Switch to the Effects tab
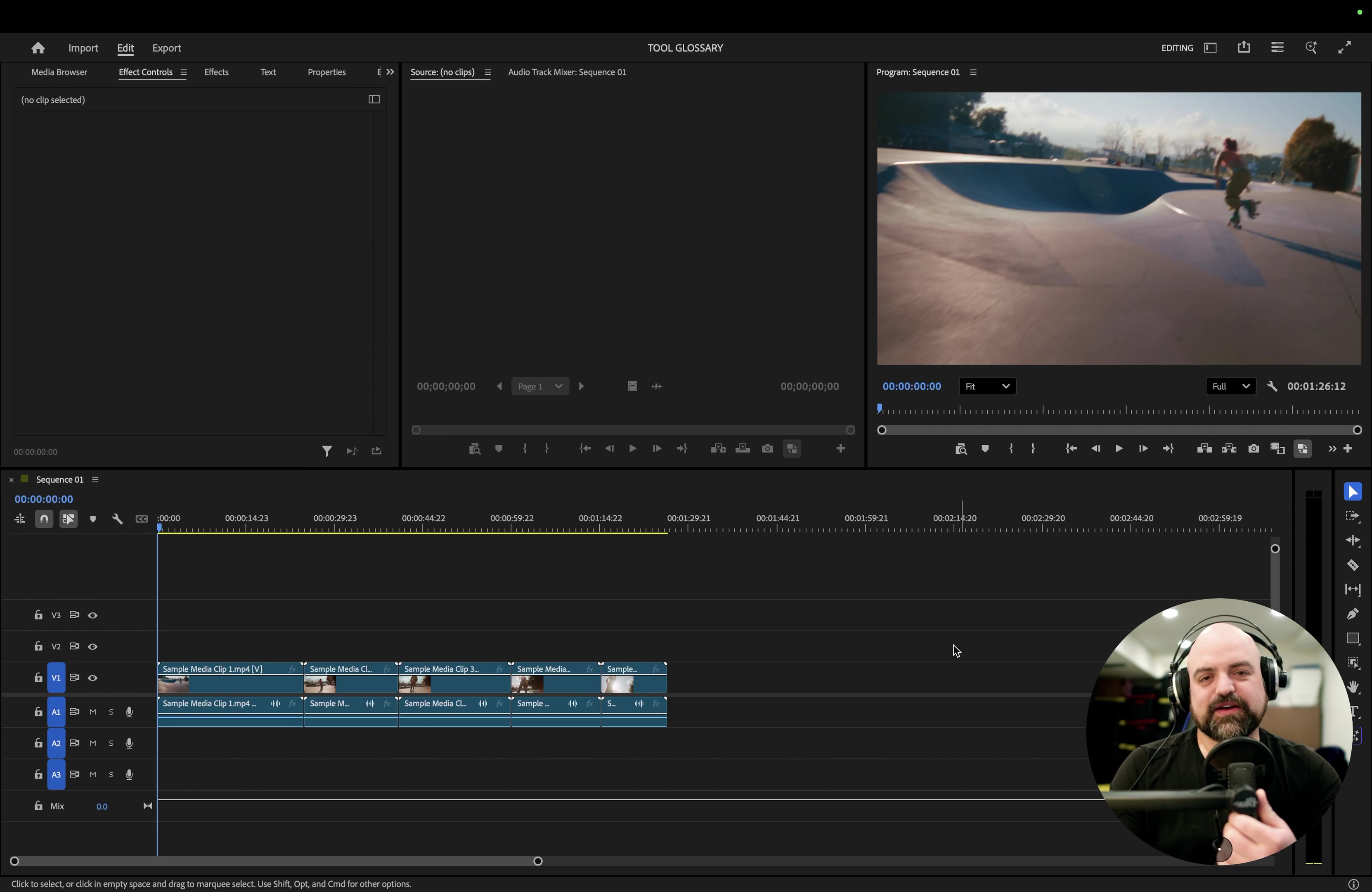This screenshot has width=1372, height=892. point(217,73)
